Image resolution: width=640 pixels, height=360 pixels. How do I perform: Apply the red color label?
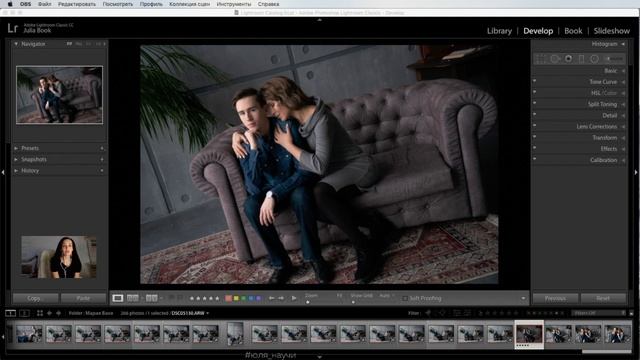(228, 298)
